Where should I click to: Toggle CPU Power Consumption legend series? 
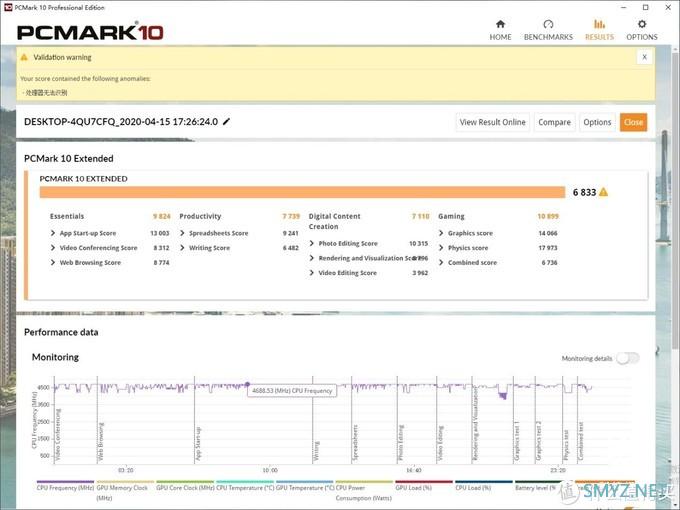(x=364, y=491)
